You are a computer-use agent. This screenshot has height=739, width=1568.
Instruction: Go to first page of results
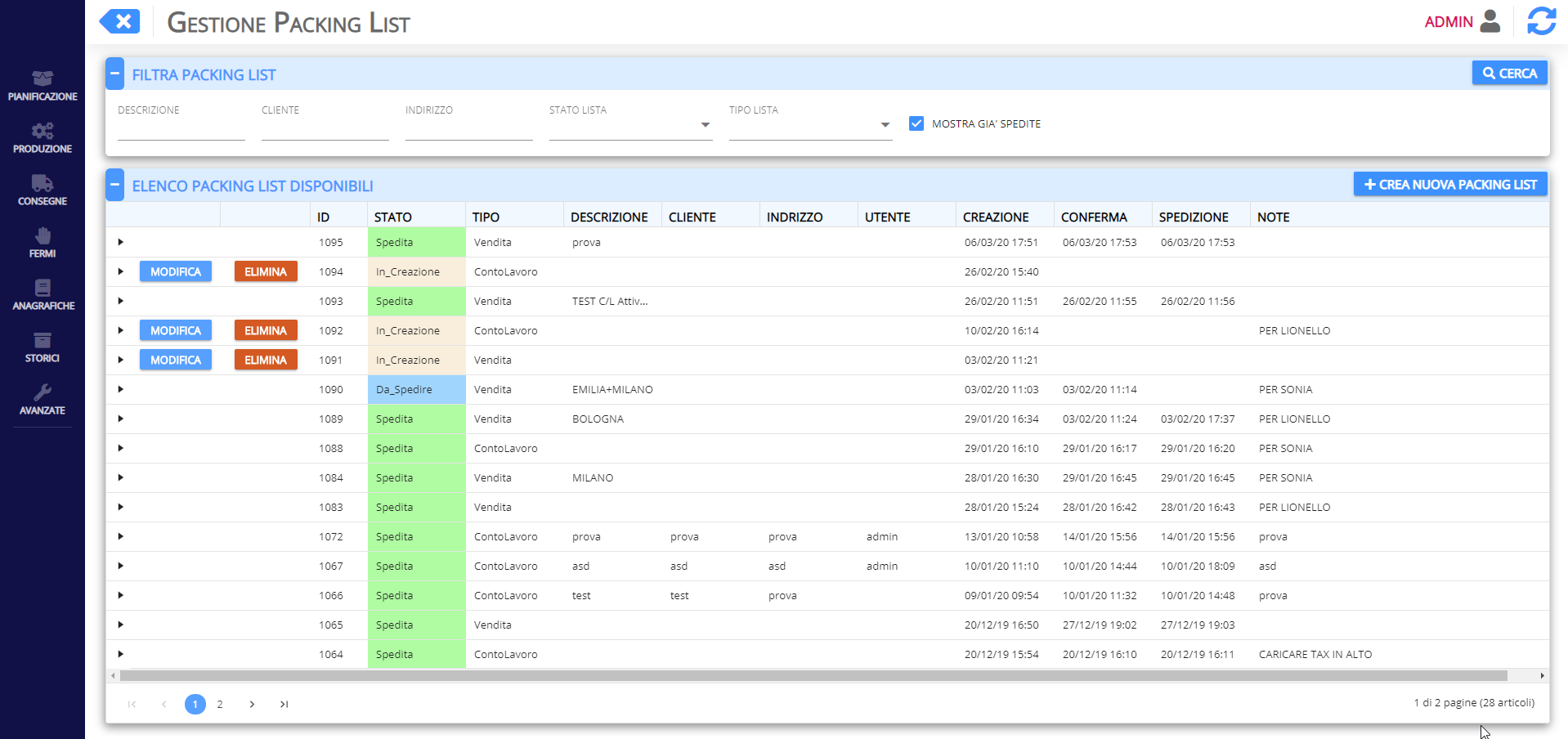point(132,704)
